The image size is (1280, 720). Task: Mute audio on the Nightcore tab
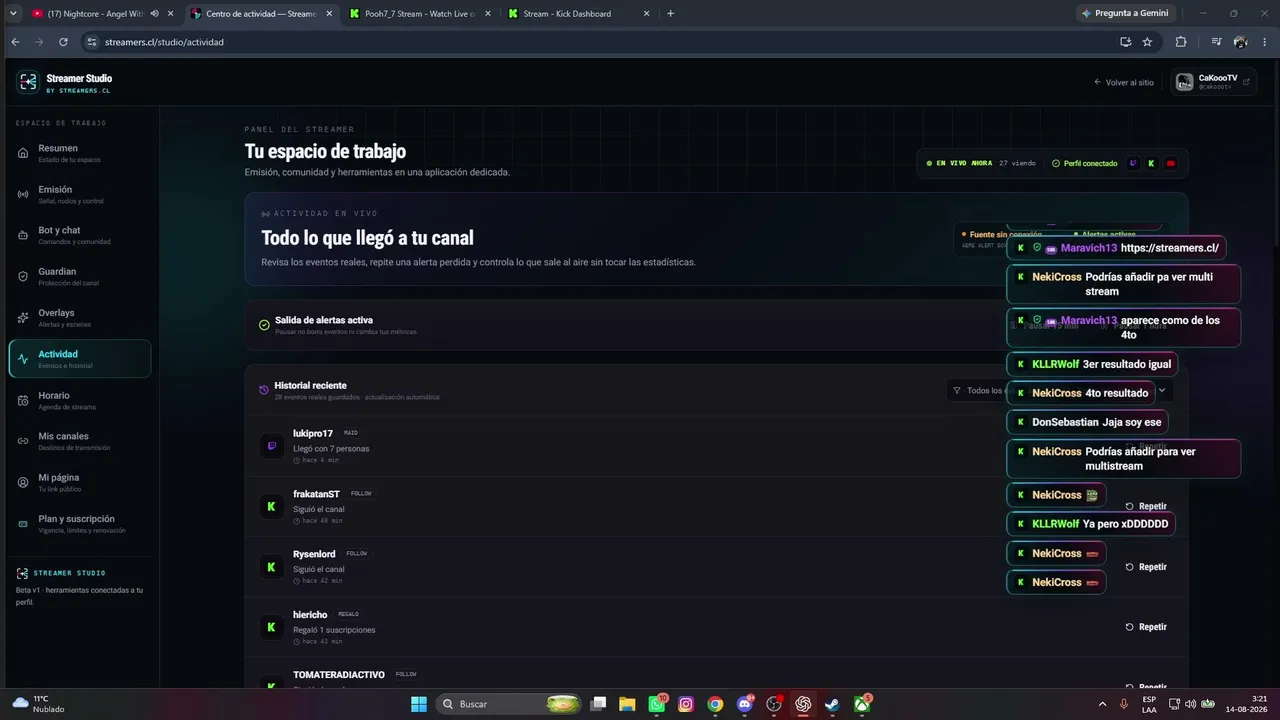click(154, 14)
